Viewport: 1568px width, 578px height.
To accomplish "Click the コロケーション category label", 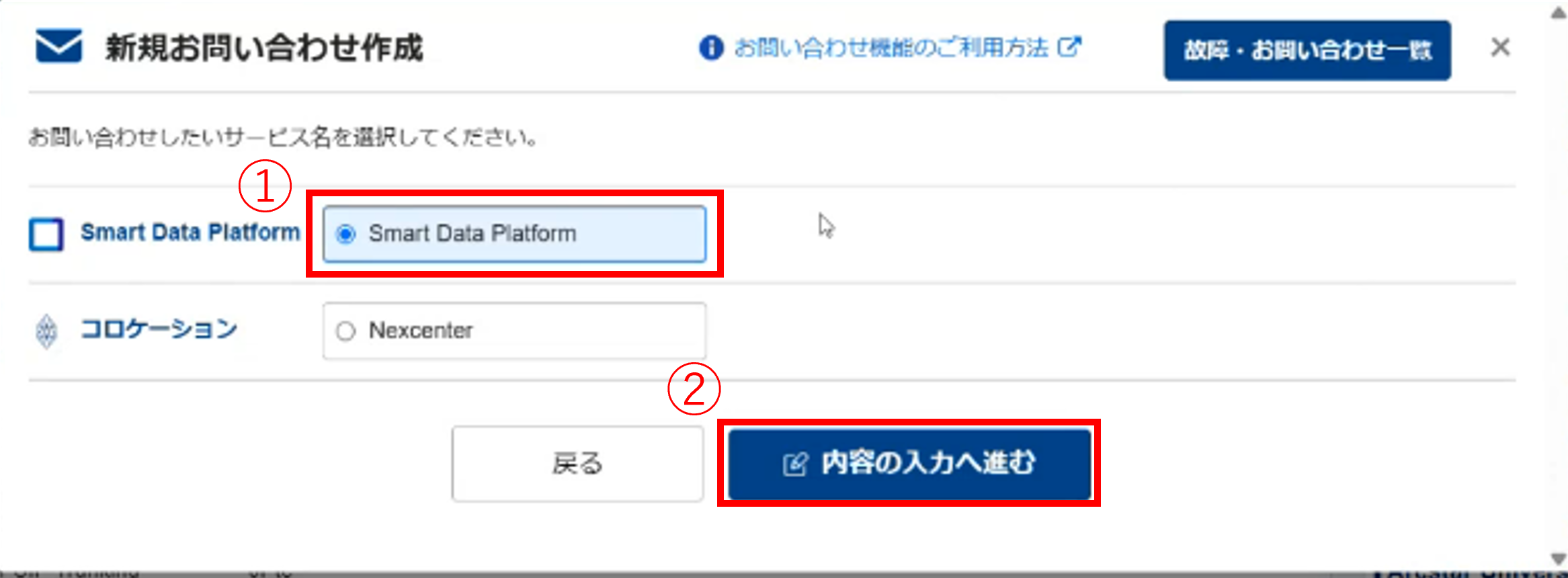I will click(x=159, y=329).
